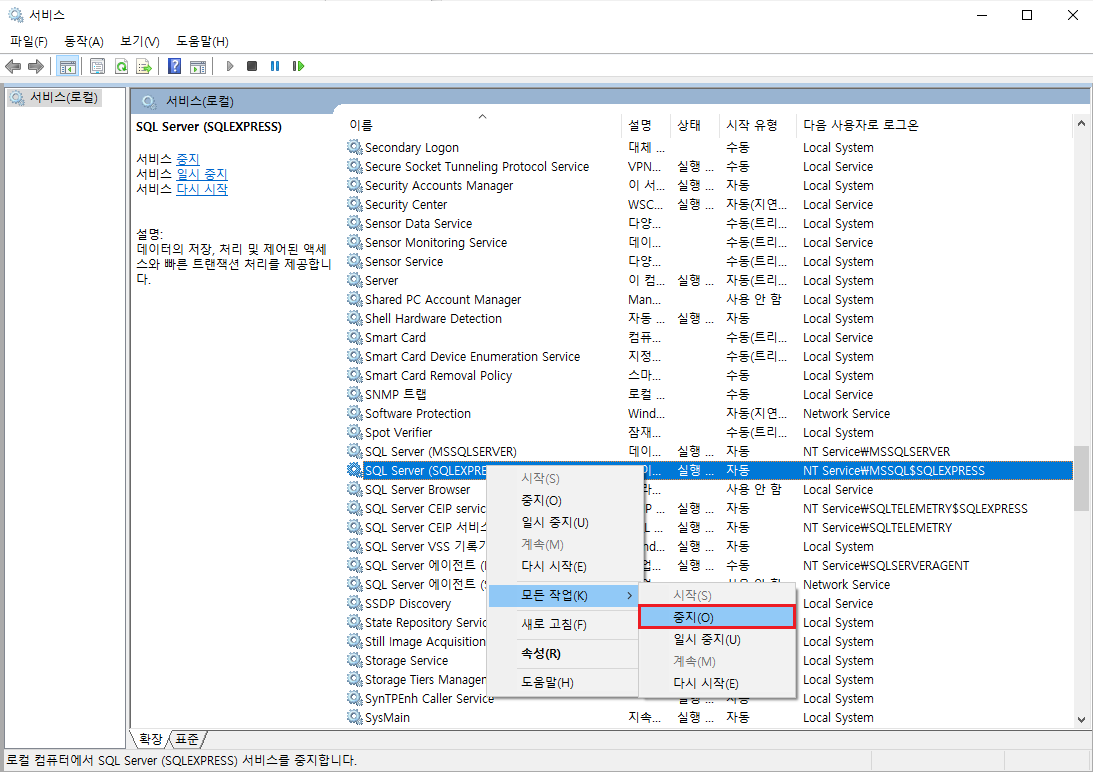Click the gear icon beside SQL Server Browser
Image resolution: width=1093 pixels, height=772 pixels.
pyautogui.click(x=355, y=490)
